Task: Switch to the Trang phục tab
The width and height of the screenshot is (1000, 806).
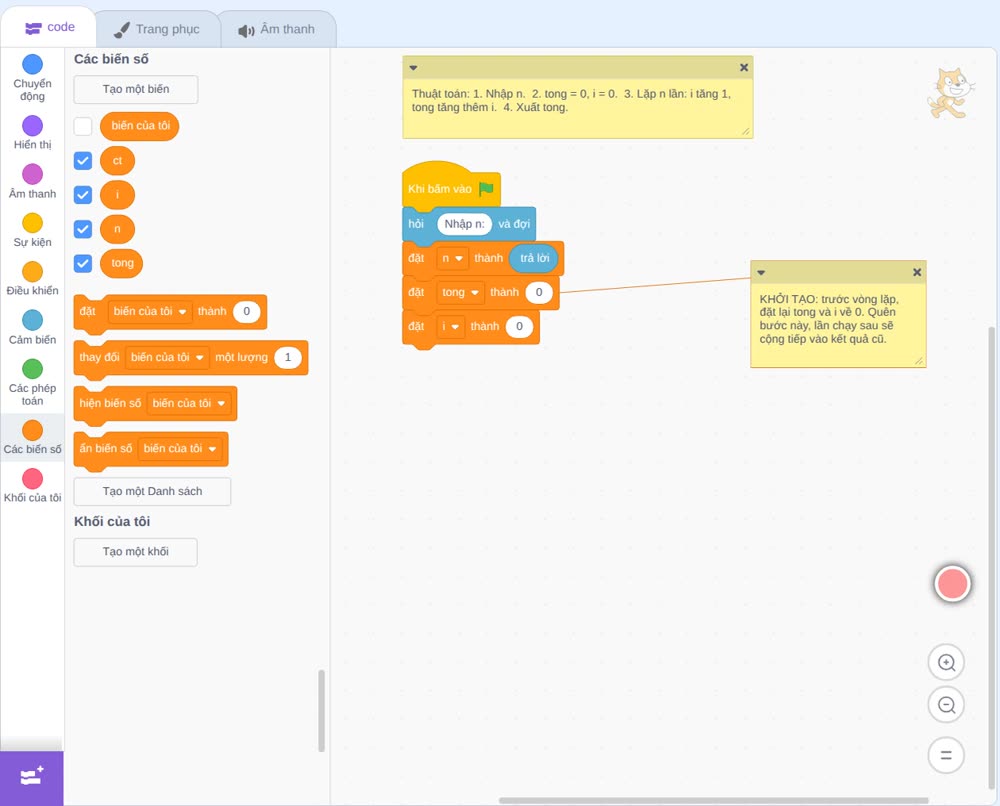Action: tap(157, 29)
